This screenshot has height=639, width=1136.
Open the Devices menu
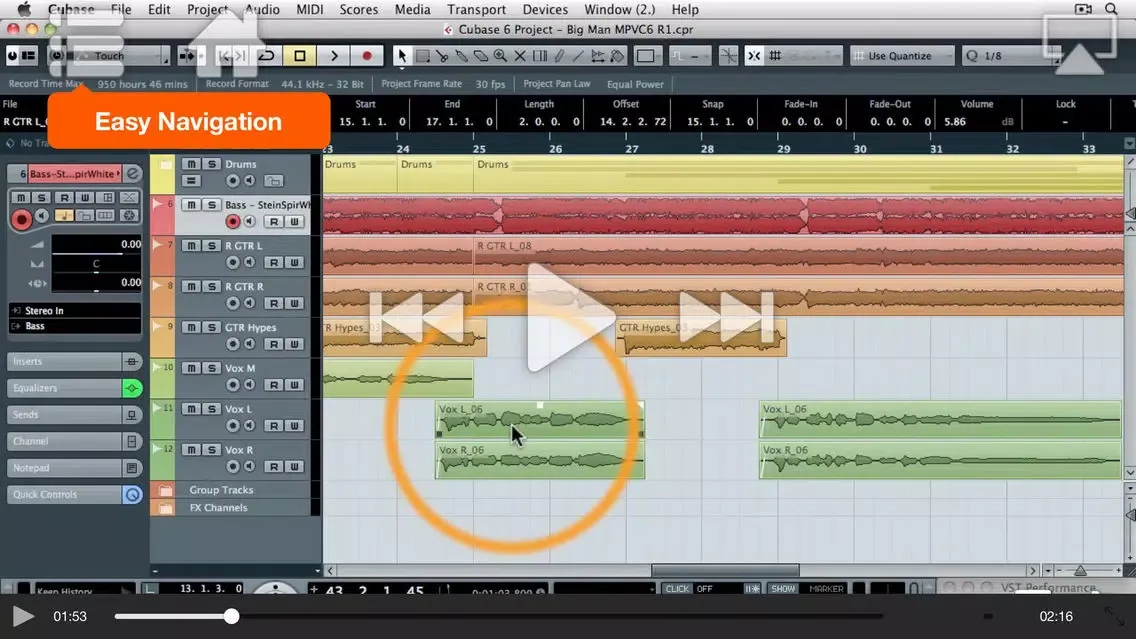[545, 9]
